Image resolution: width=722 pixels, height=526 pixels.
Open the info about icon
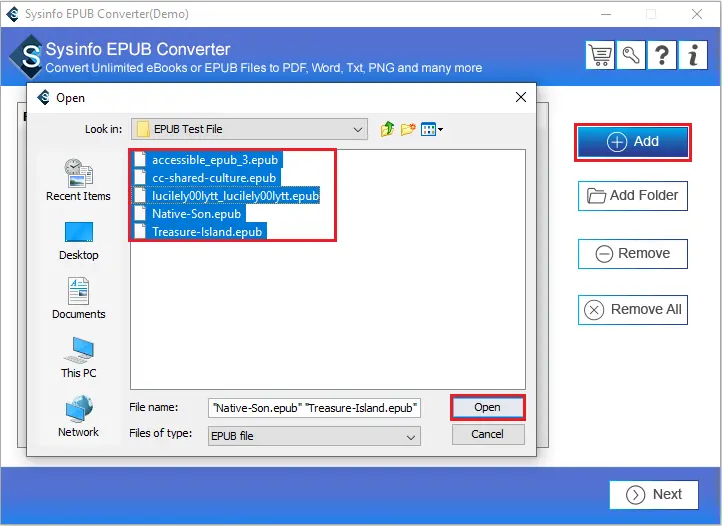(x=693, y=55)
